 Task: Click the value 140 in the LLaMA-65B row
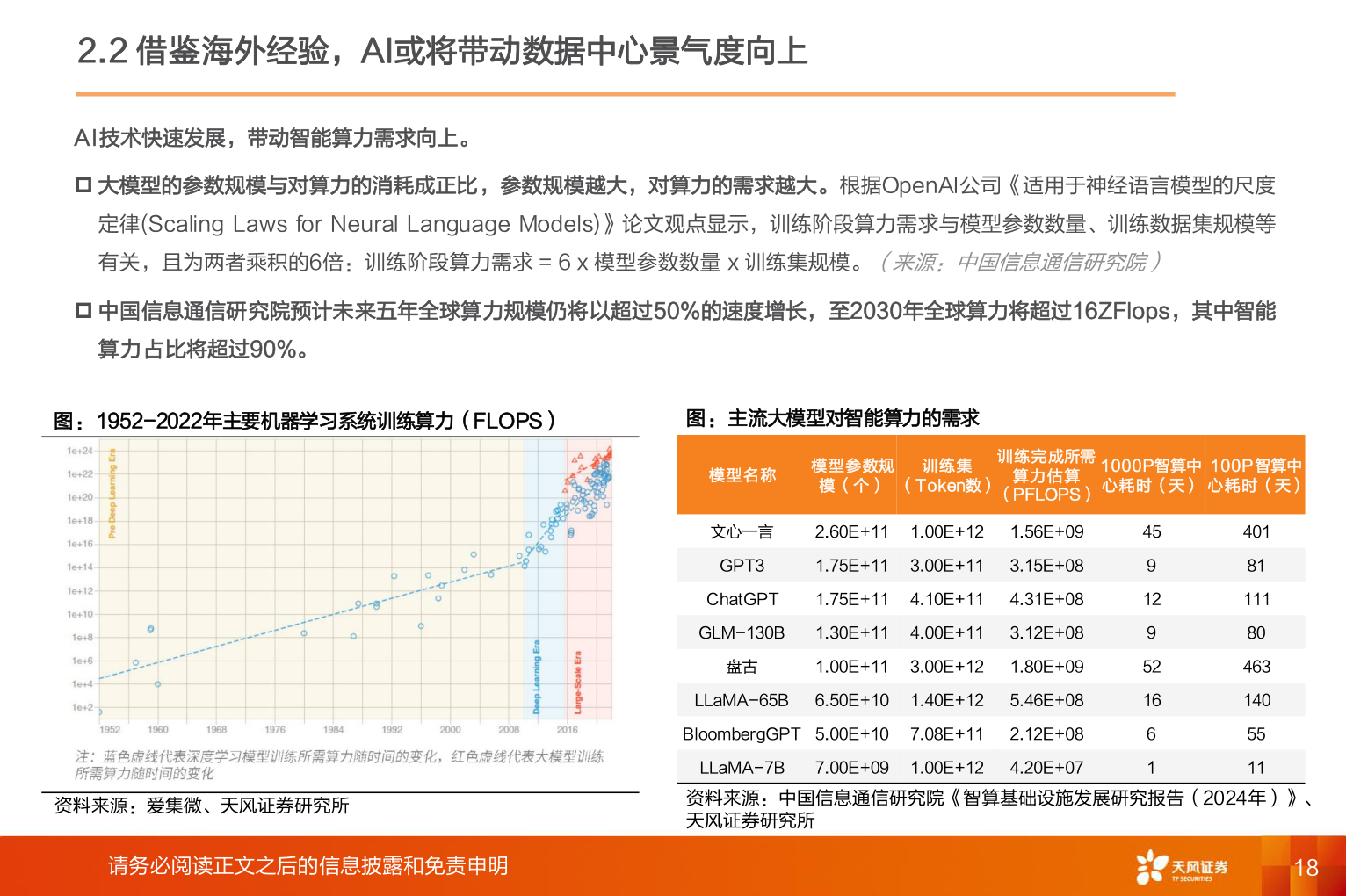click(1256, 700)
